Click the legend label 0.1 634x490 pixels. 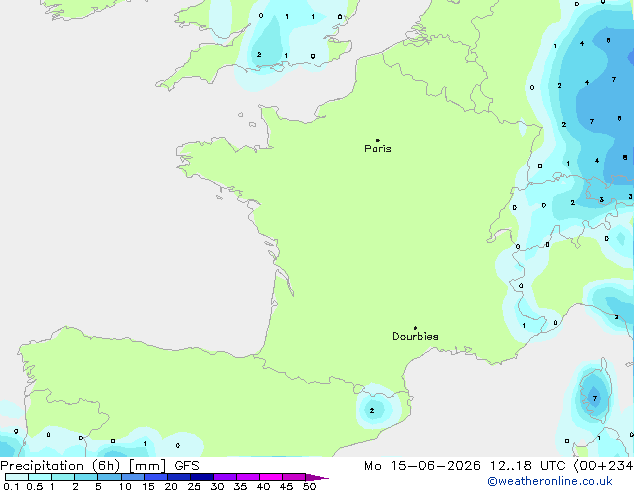click(11, 486)
